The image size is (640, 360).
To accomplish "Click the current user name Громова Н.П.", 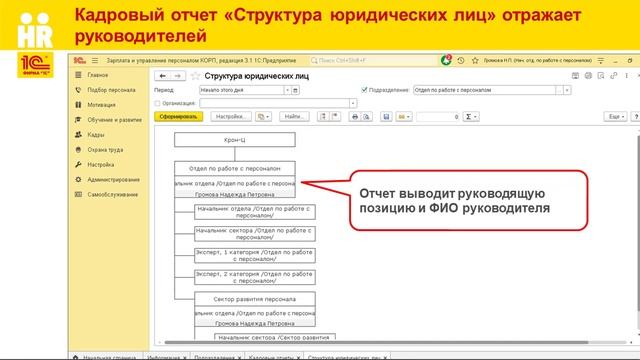I will pyautogui.click(x=537, y=60).
